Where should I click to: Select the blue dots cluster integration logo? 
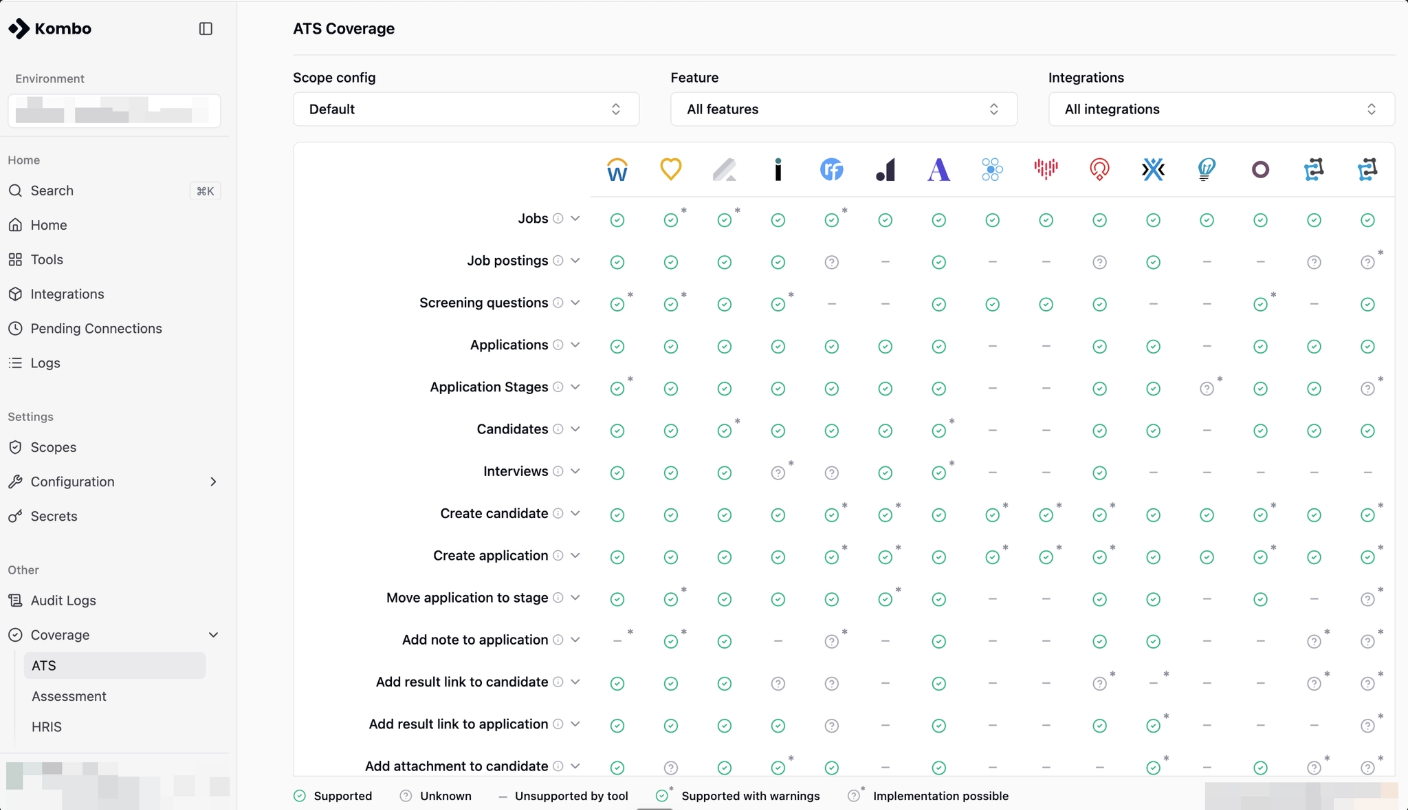(x=992, y=170)
